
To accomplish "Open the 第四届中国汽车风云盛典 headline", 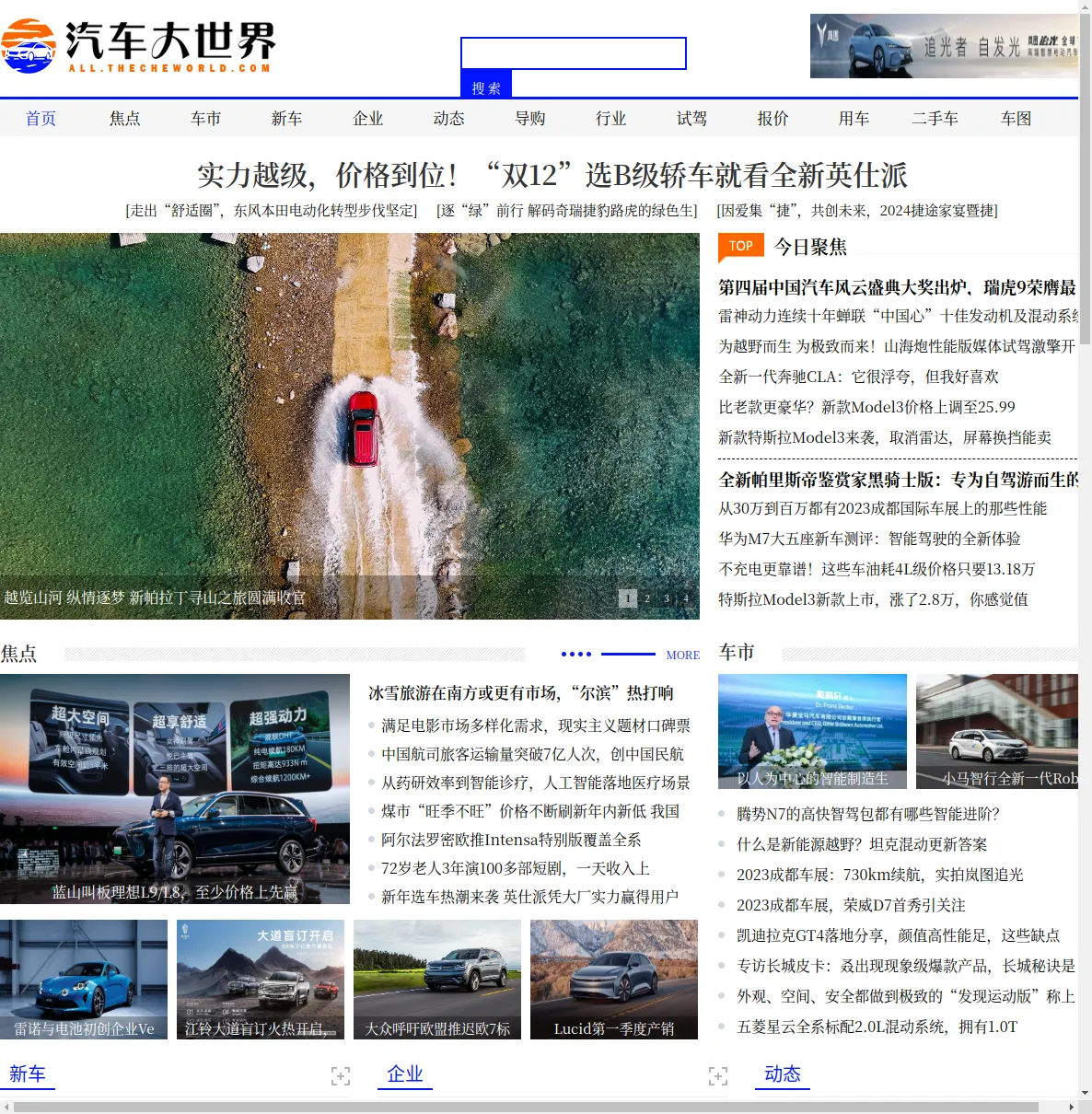I will pyautogui.click(x=898, y=287).
